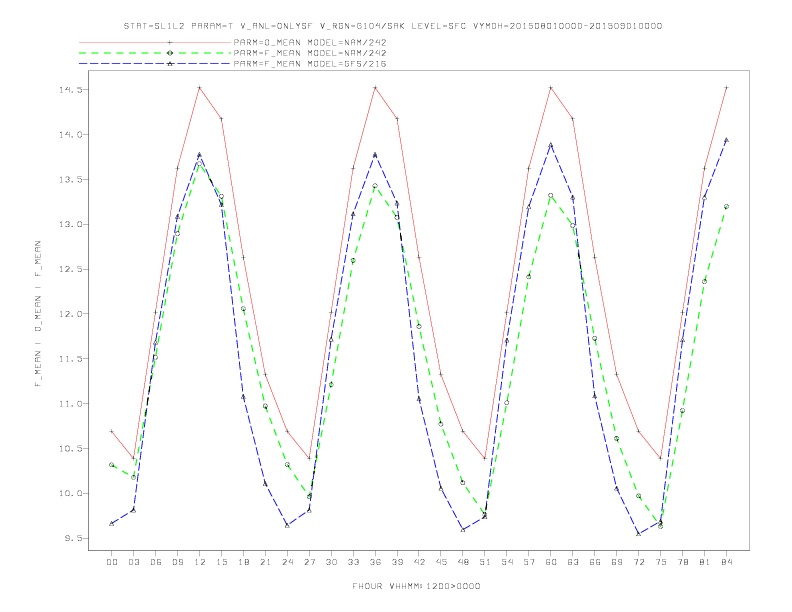
Task: Click x-axis tick label 48
Action: [x=463, y=562]
